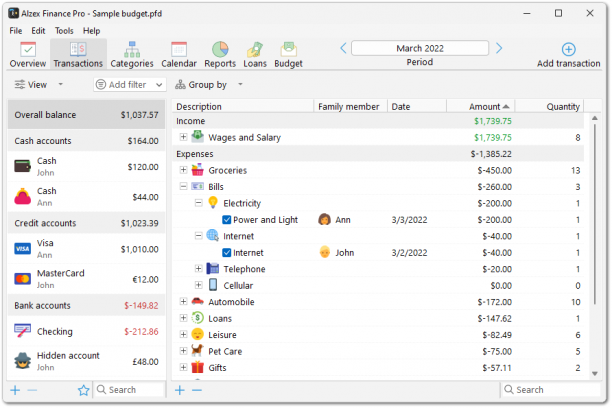Screen dimensions: 612x408
Task: Collapse the Electricity subcategory
Action: pyautogui.click(x=199, y=203)
